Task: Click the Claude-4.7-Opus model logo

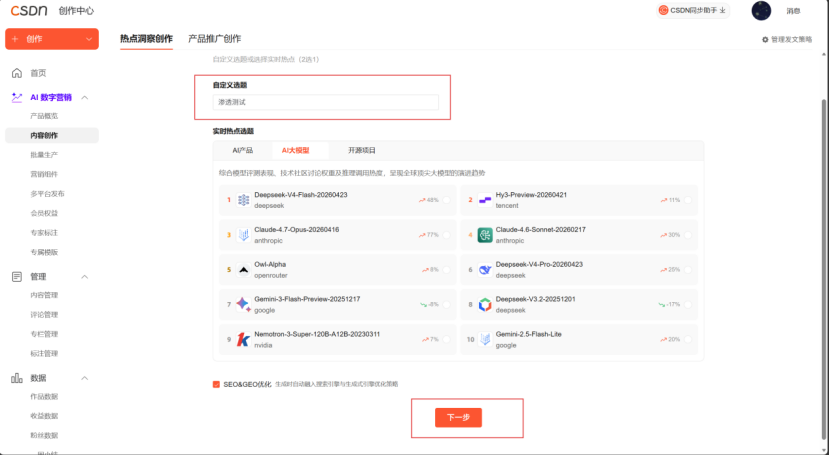Action: coord(243,235)
